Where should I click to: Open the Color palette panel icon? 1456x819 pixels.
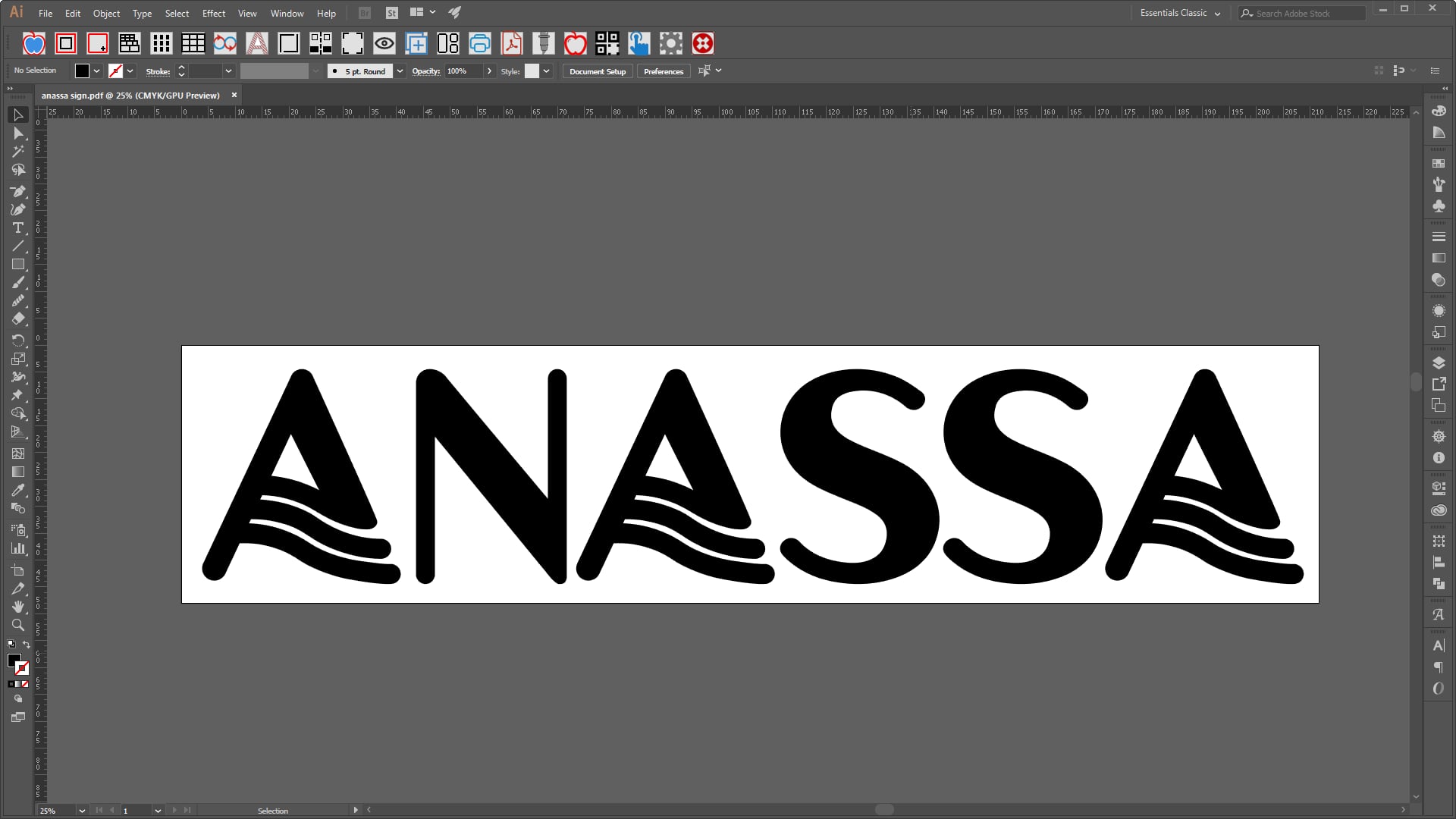coord(1439,111)
